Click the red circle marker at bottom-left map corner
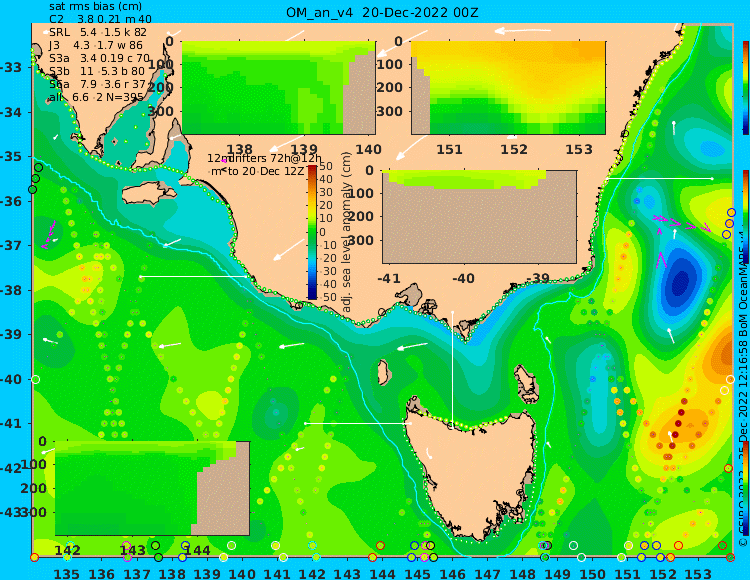The width and height of the screenshot is (750, 580). point(34,558)
